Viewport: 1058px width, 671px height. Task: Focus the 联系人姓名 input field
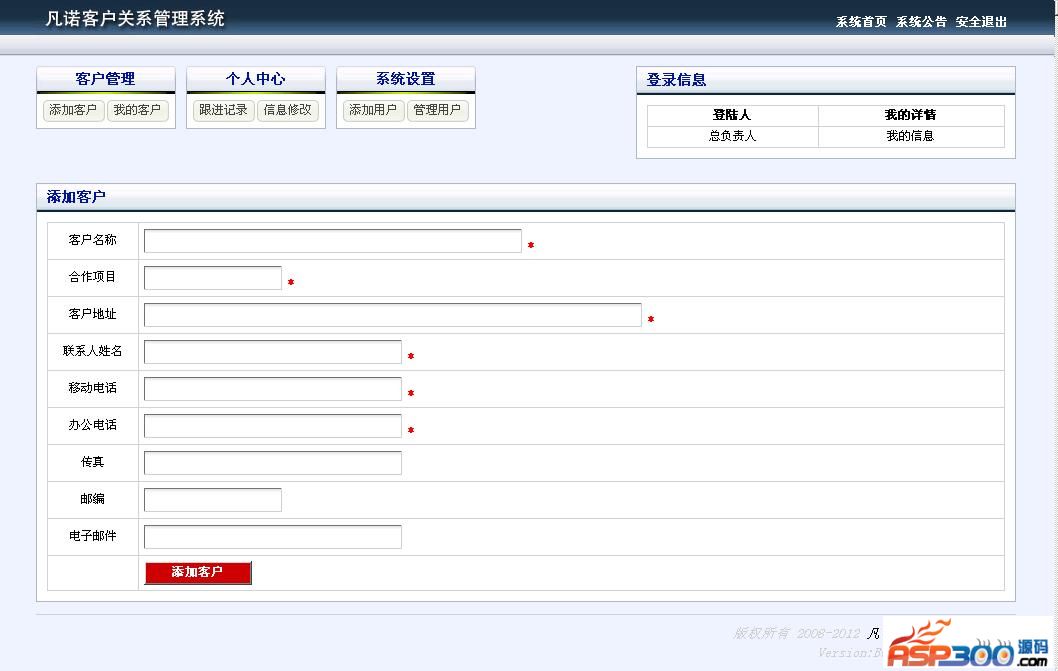(x=273, y=352)
